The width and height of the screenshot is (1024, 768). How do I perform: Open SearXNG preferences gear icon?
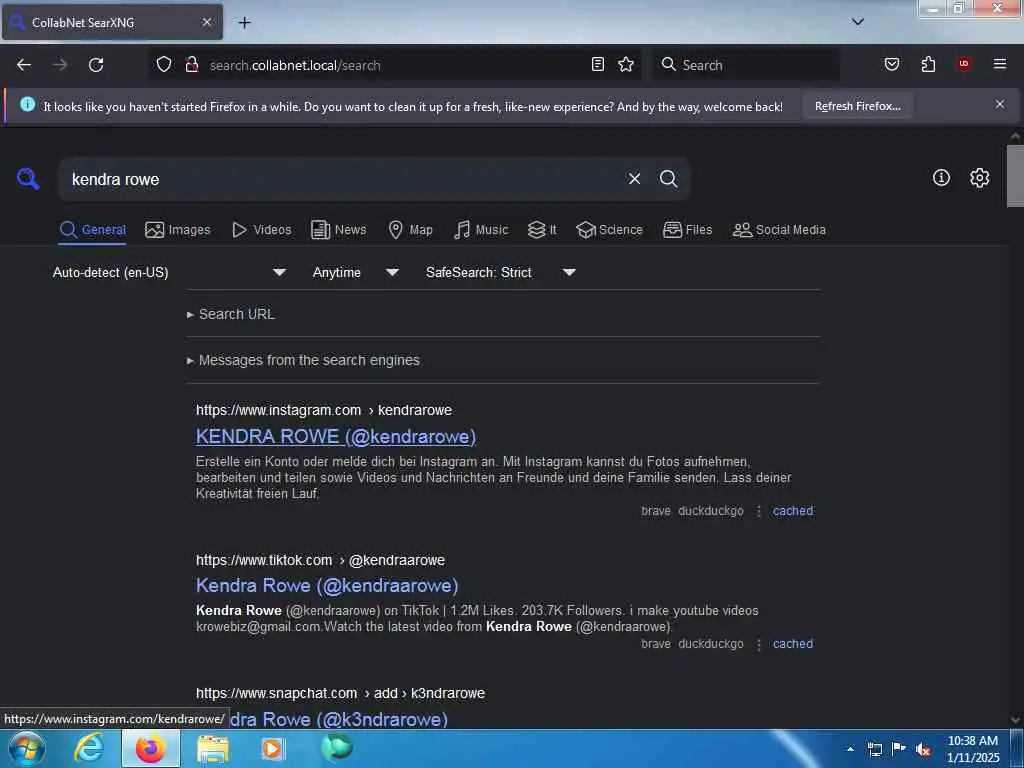[x=980, y=178]
